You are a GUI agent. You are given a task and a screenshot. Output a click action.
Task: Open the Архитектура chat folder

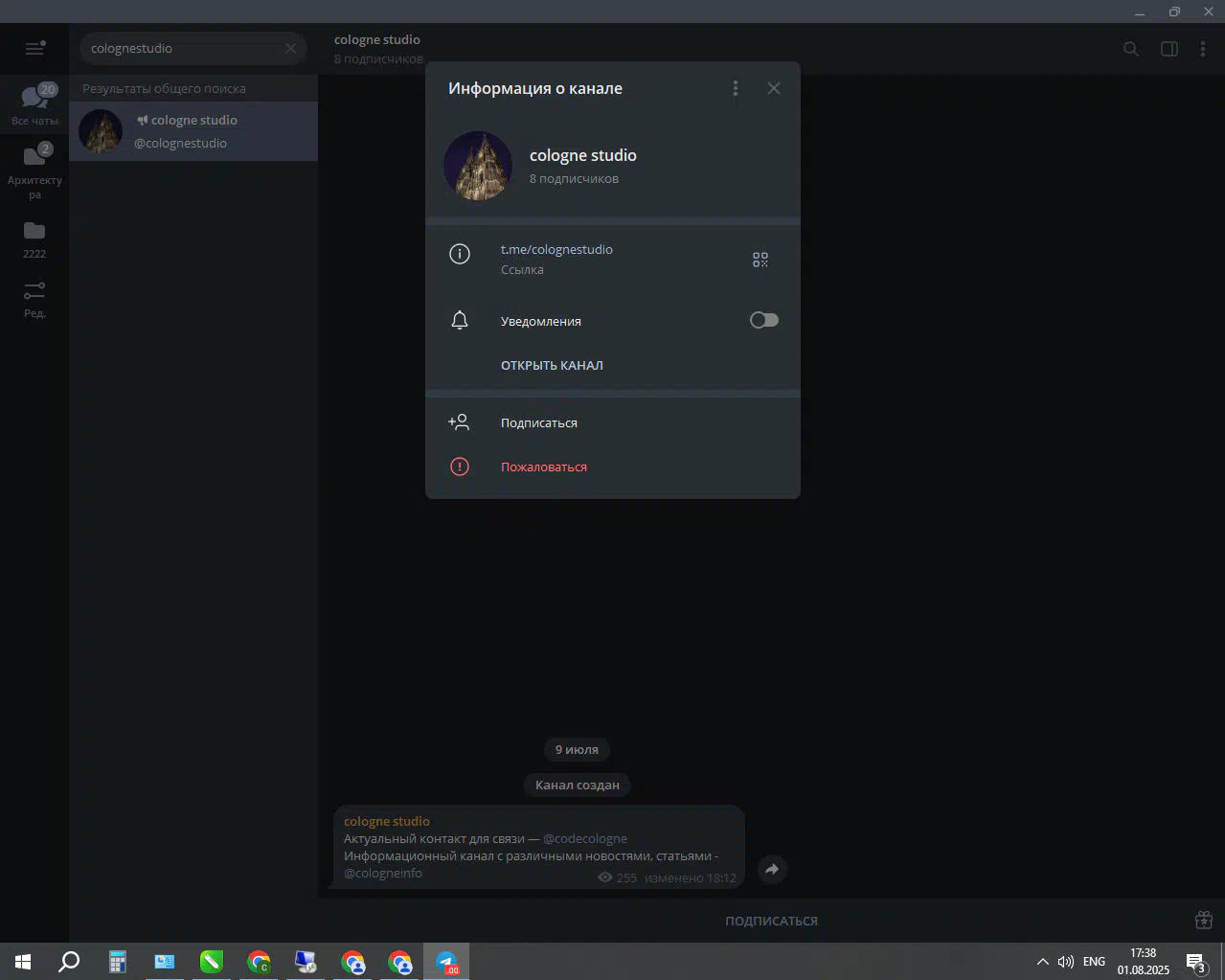(x=34, y=172)
